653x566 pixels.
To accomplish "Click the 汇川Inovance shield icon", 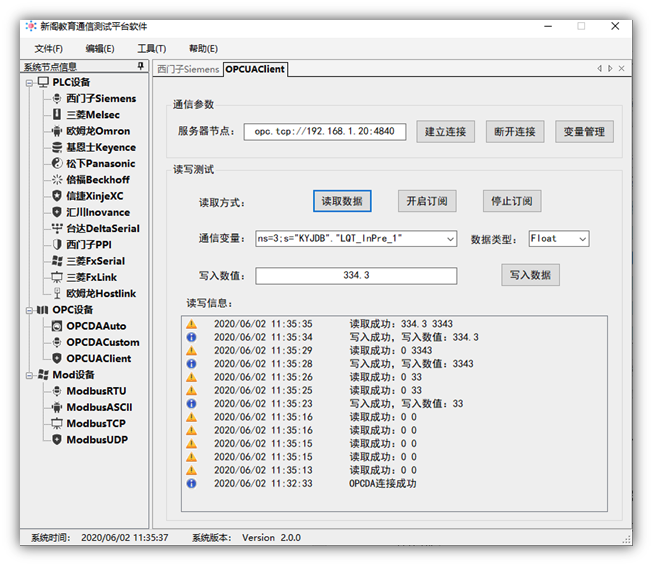I will [x=57, y=212].
